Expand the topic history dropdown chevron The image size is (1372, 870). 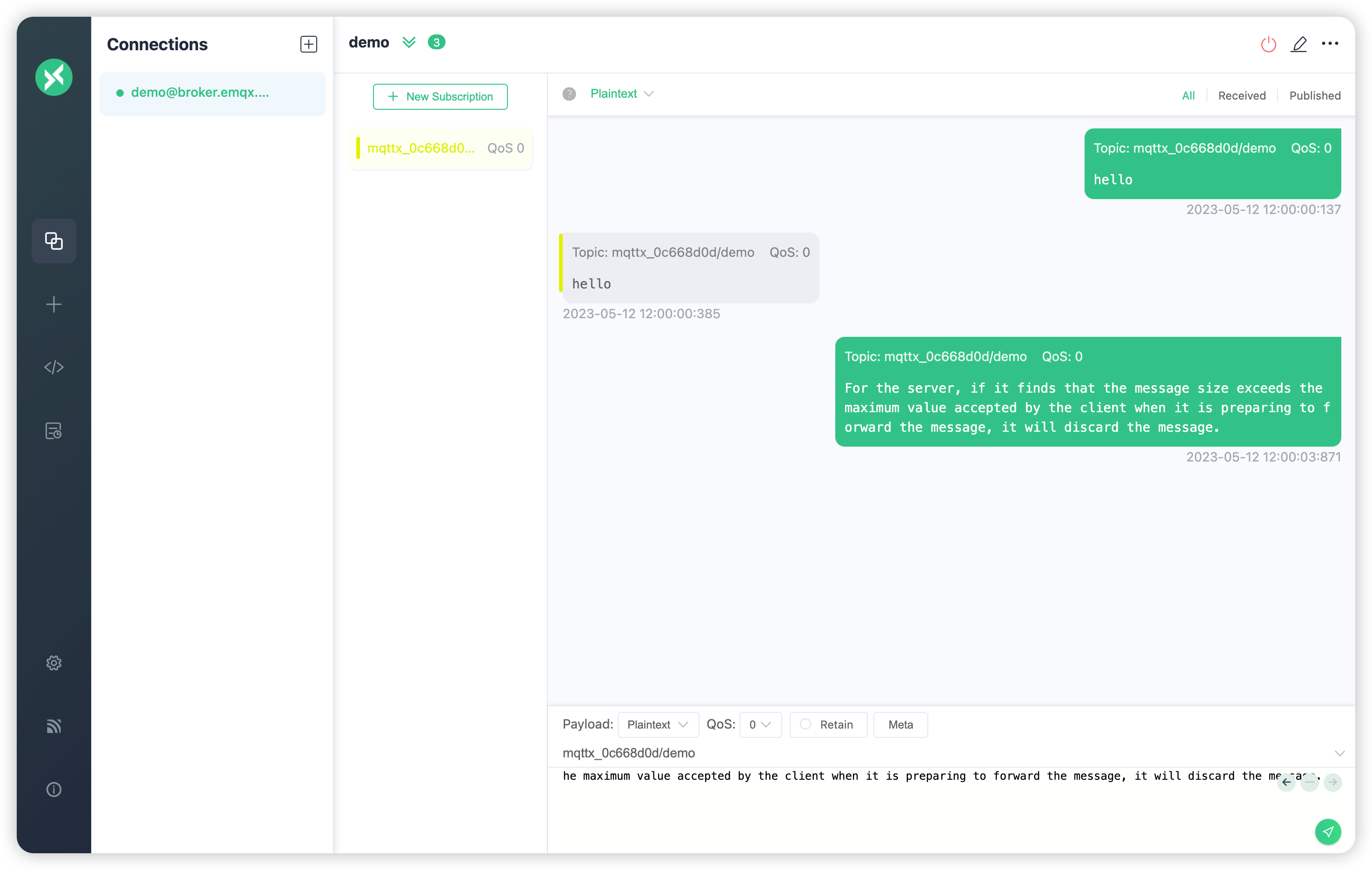1339,753
